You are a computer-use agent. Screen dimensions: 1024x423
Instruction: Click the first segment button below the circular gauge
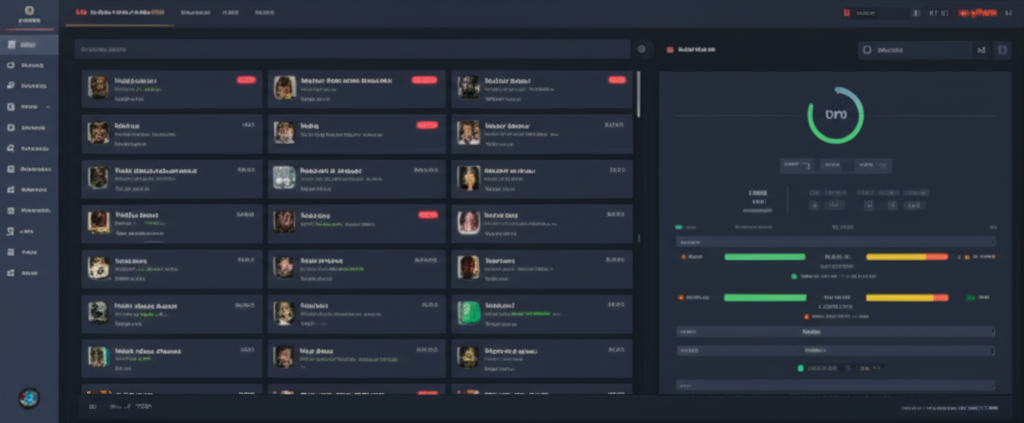pos(798,165)
